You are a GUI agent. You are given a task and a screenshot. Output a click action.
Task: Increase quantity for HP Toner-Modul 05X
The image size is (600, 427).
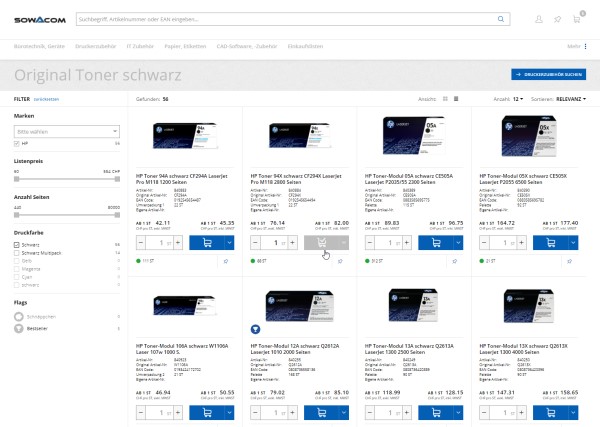click(x=522, y=243)
